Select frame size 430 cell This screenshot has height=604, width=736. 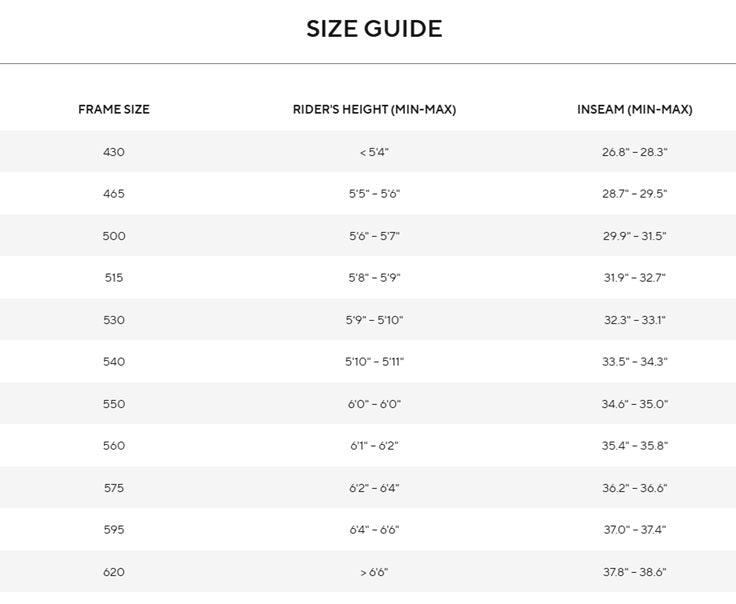point(114,152)
